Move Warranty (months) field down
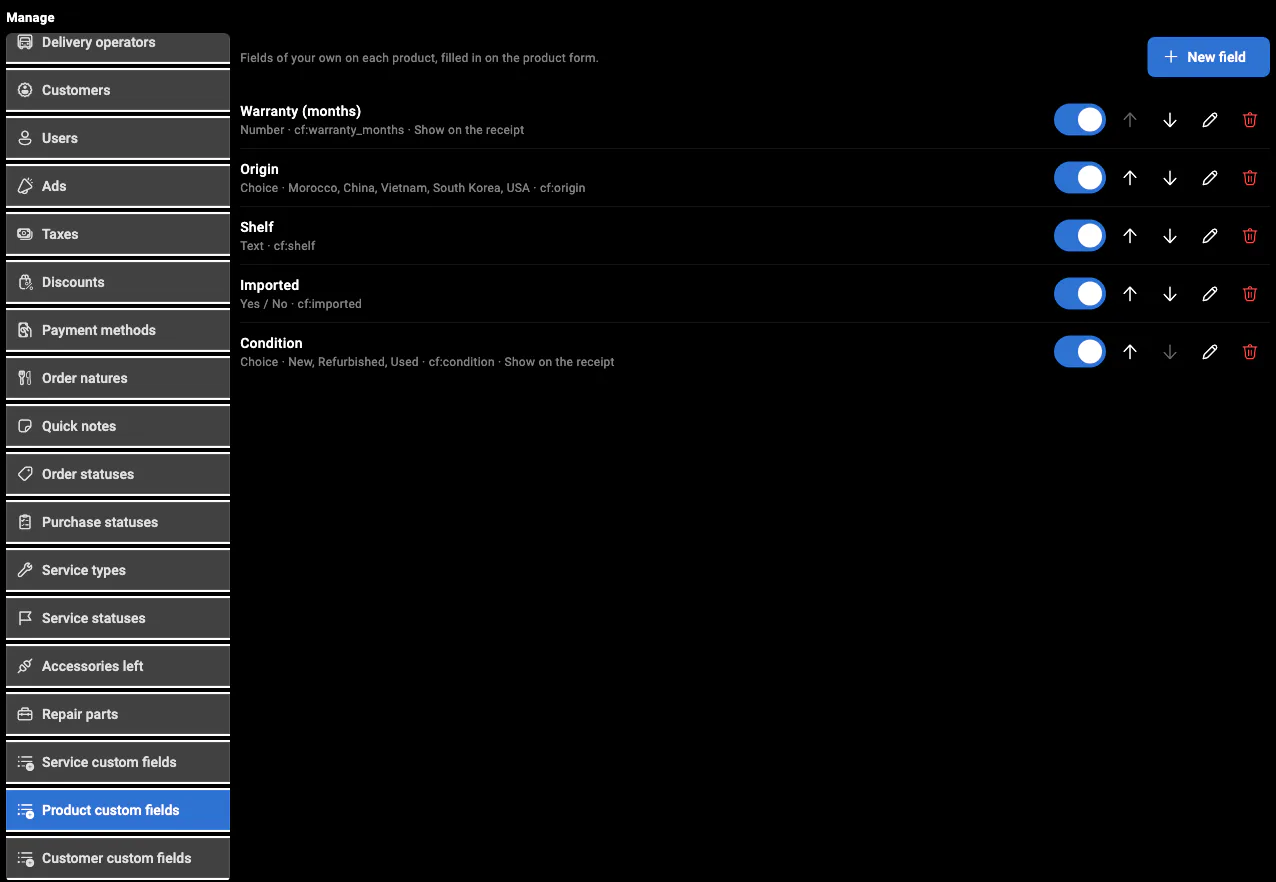1276x882 pixels. pos(1170,120)
